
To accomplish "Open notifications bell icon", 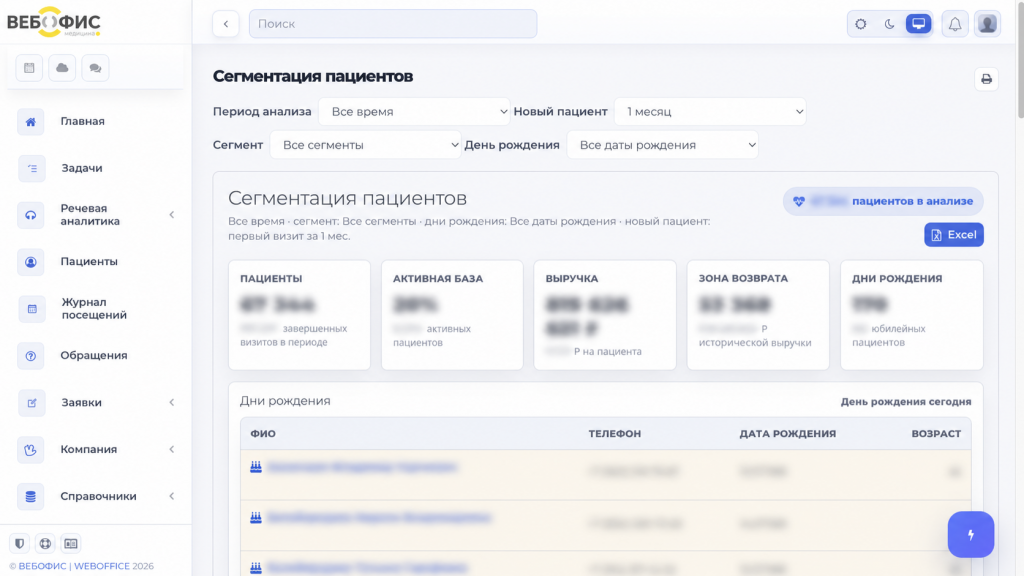I will 955,24.
